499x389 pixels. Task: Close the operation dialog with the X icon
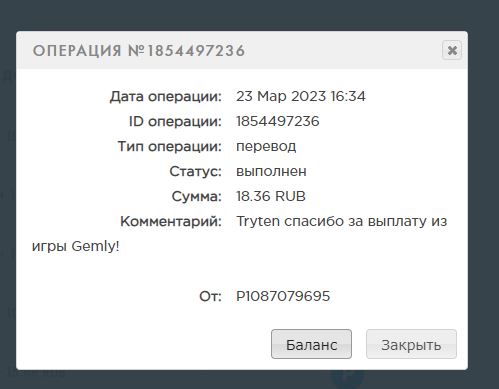point(452,50)
